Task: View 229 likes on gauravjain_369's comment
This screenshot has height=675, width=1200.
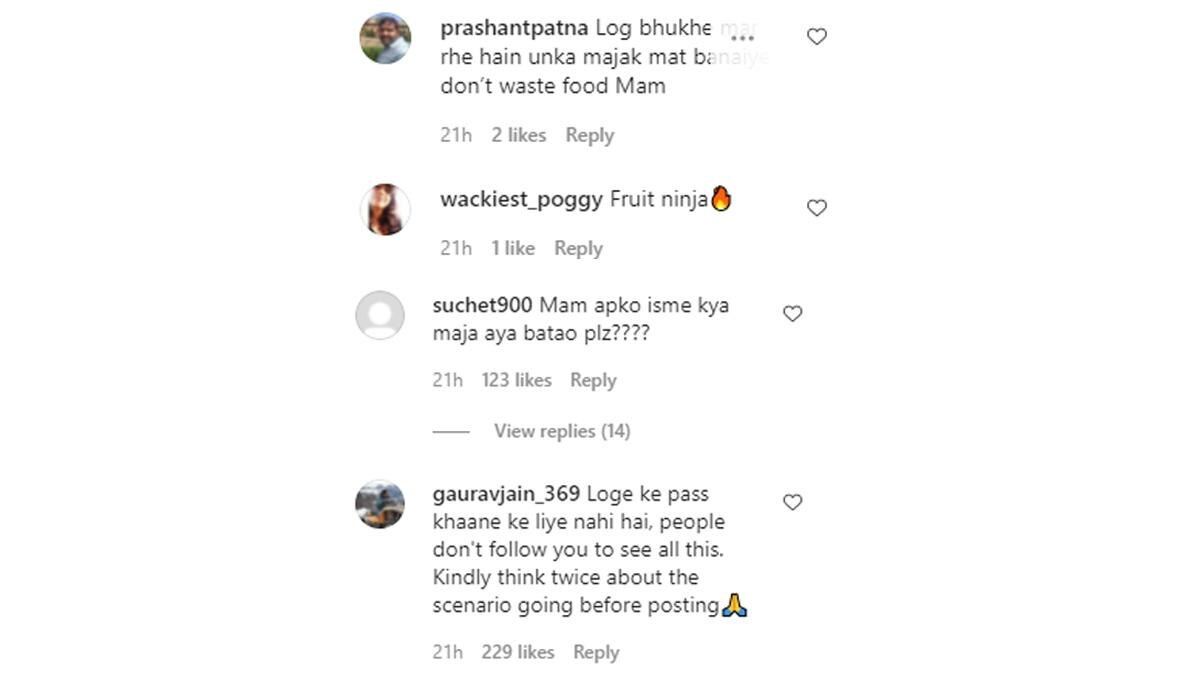Action: pos(518,651)
